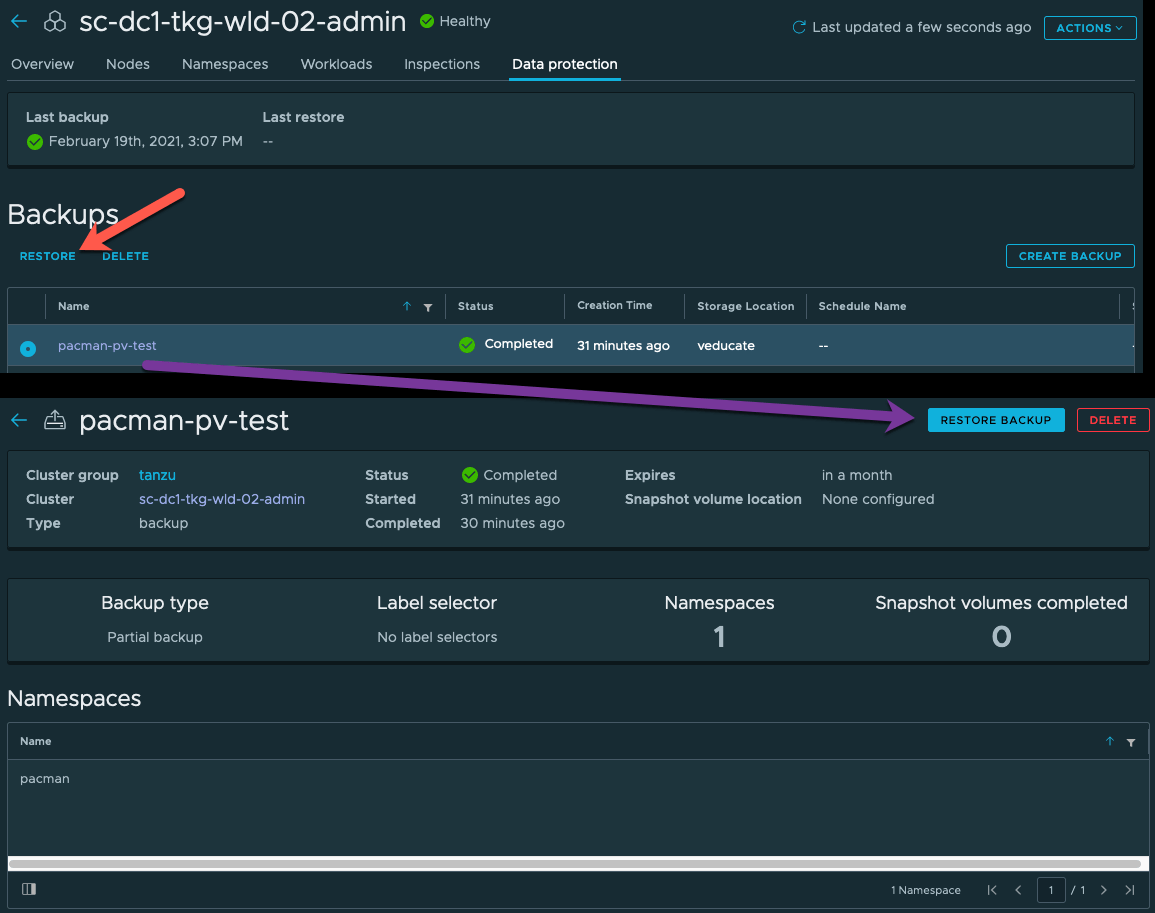Sort backups by Name using arrow icon
The image size is (1155, 913).
(407, 306)
